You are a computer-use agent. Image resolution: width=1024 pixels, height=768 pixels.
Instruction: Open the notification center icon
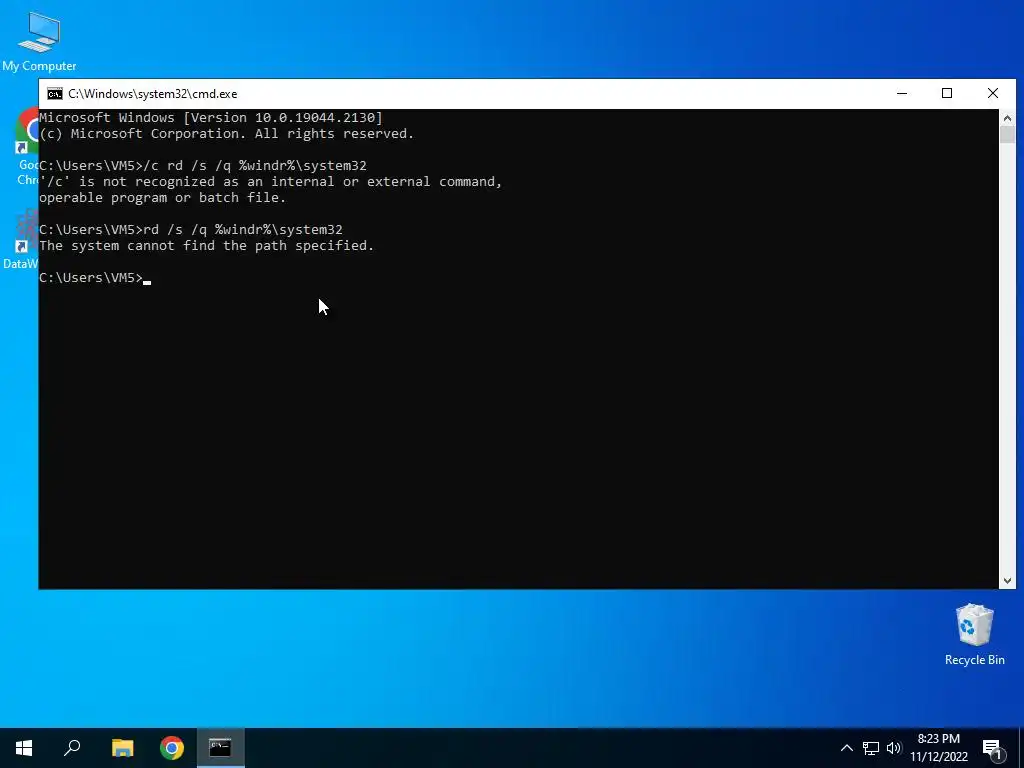point(992,749)
